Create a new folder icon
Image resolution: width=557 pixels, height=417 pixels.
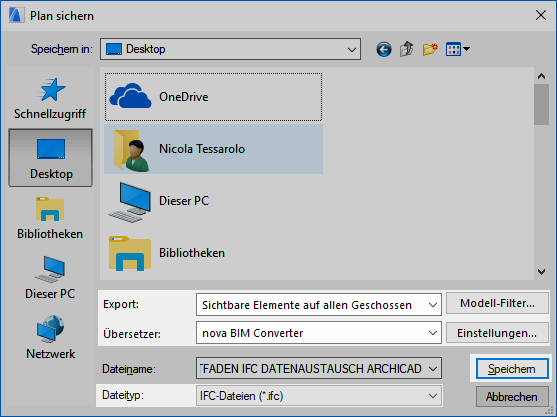(430, 49)
